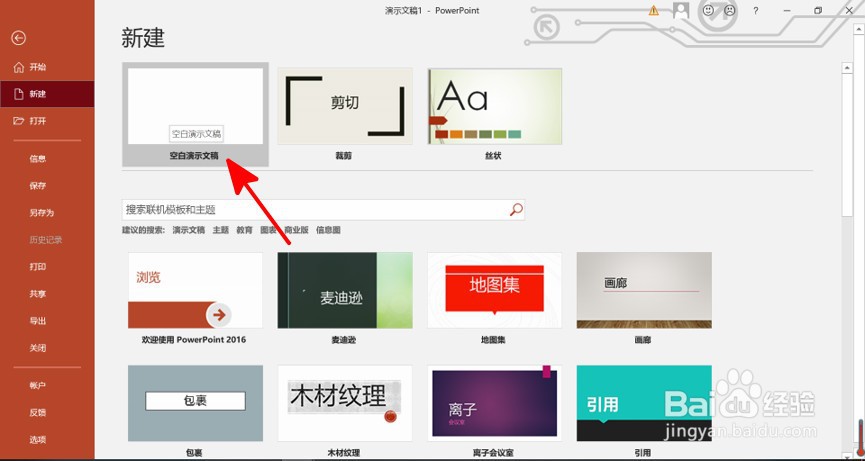
Task: Select the 离子会议室 template thumbnail
Action: 495,403
